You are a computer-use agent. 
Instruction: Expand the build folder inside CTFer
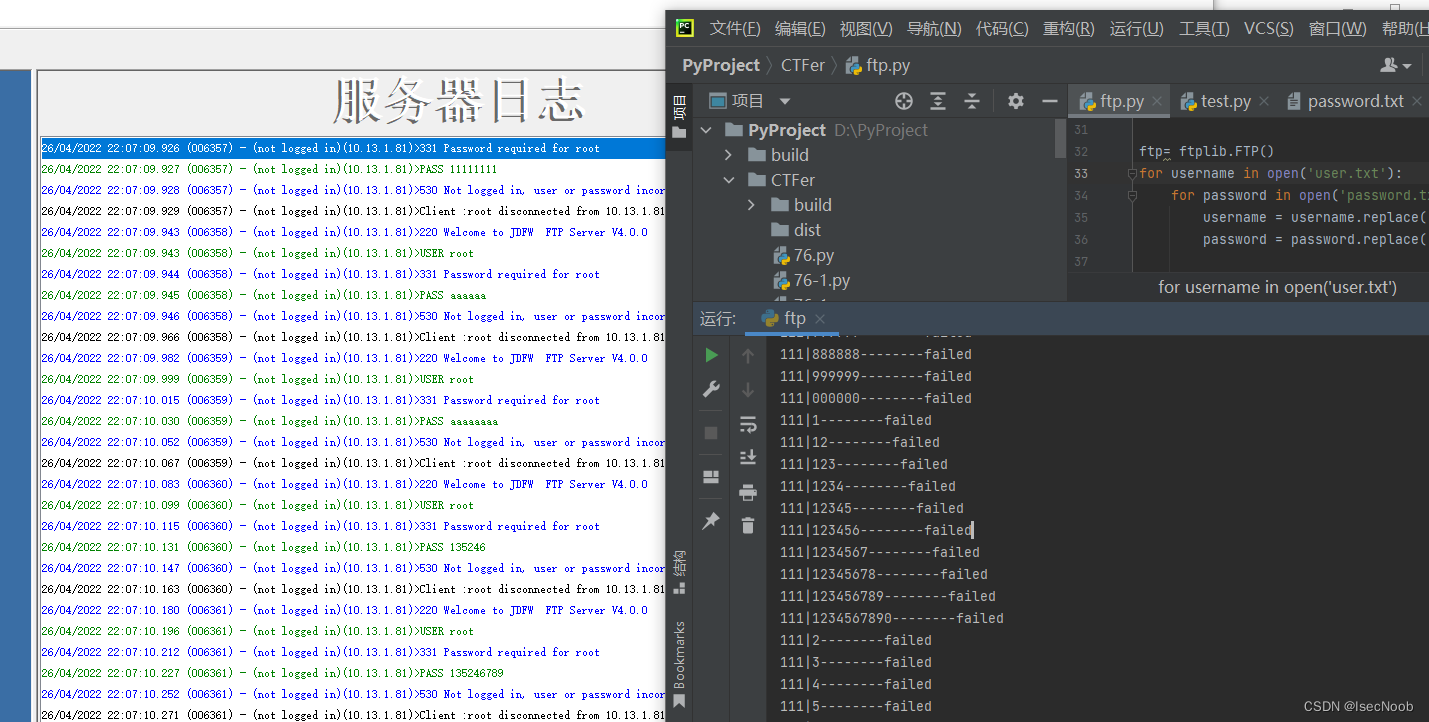coord(752,205)
